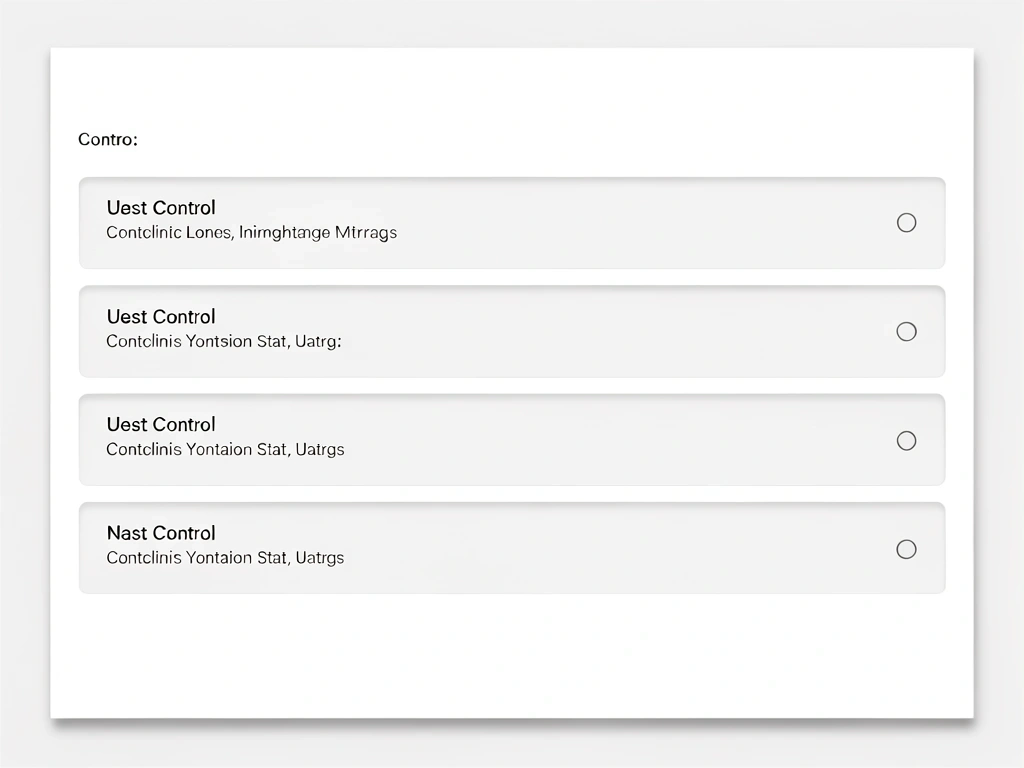Click the Nast Control subtitle text

click(x=225, y=558)
